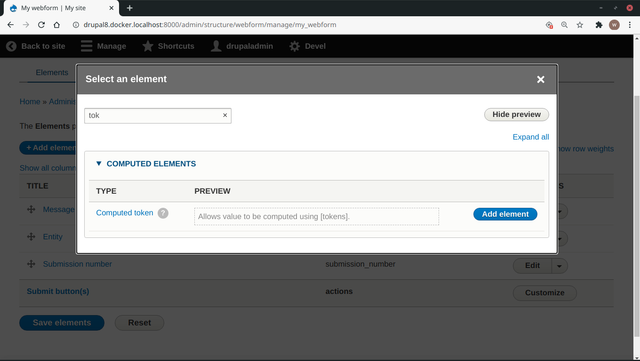This screenshot has width=640, height=361.
Task: Click the PREVIEW column header
Action: click(212, 191)
